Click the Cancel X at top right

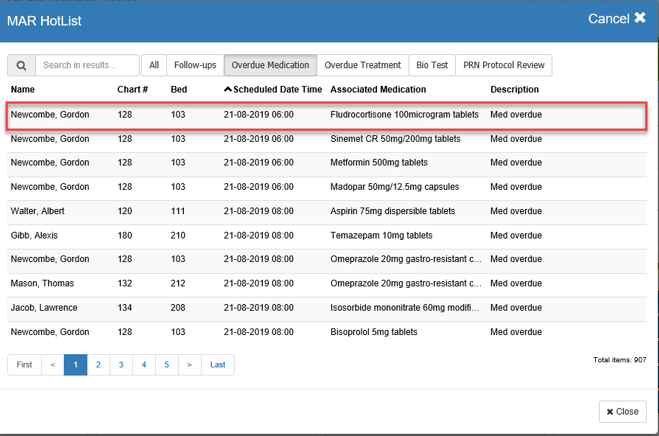[616, 19]
